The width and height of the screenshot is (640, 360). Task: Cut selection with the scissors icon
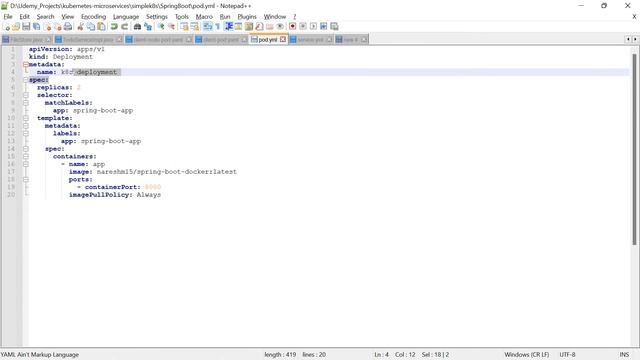(x=80, y=27)
